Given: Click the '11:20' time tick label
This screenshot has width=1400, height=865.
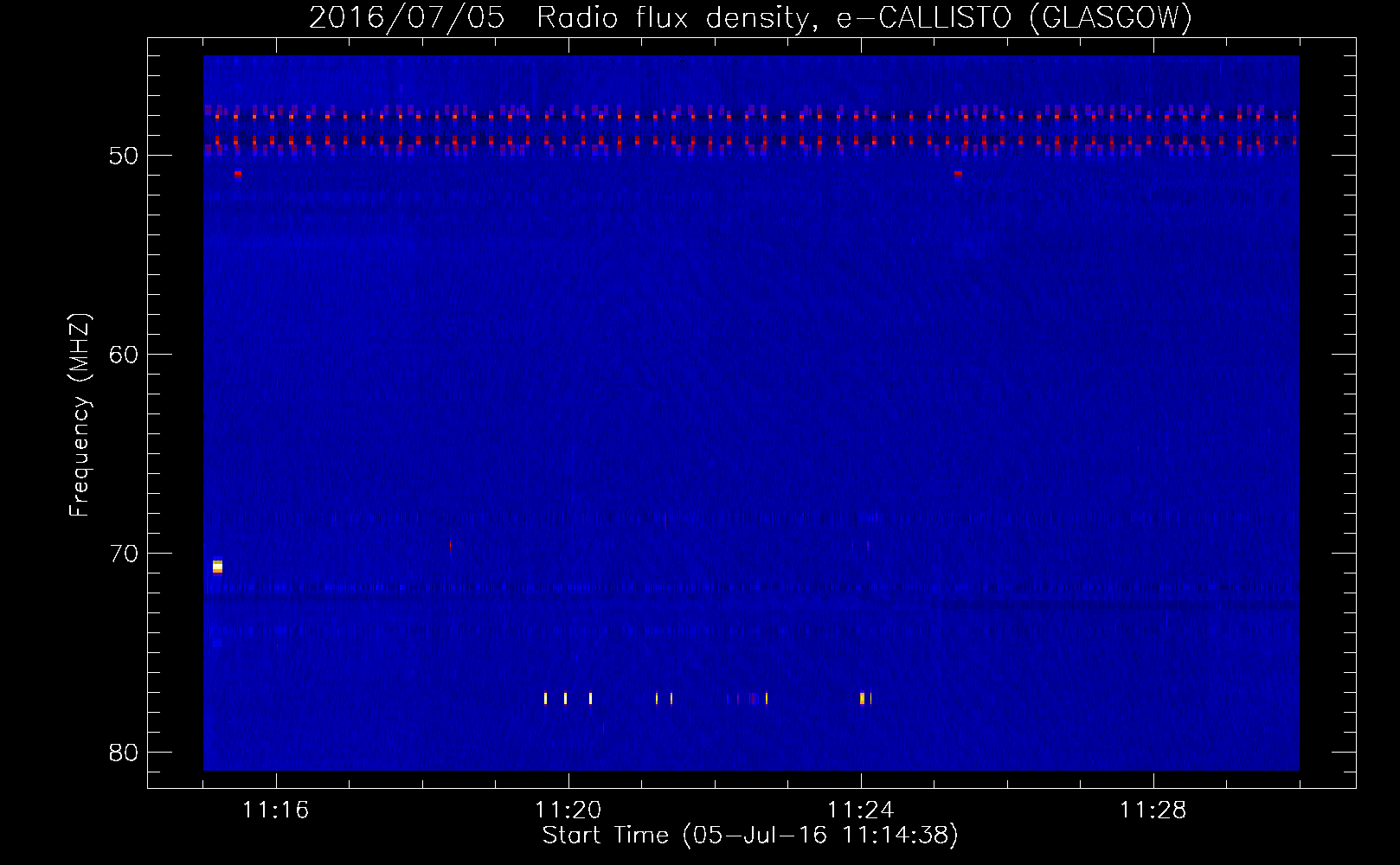Looking at the screenshot, I should [x=568, y=811].
